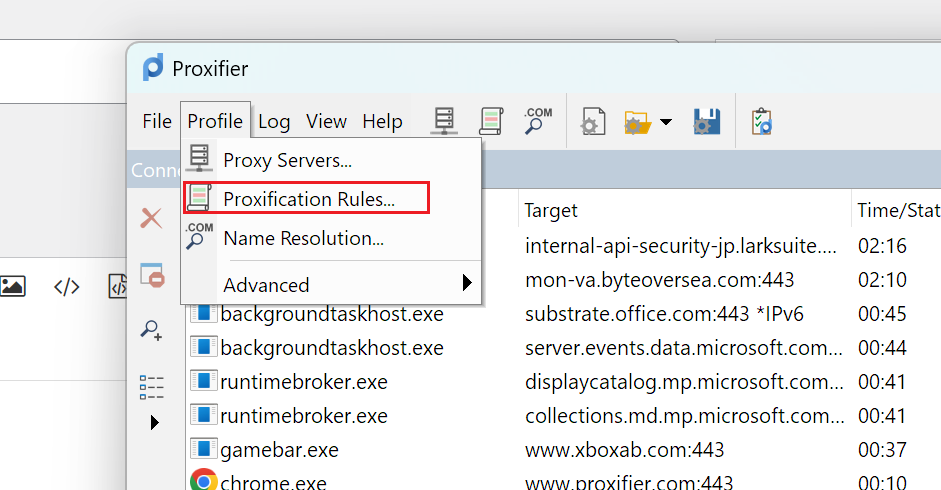Click target mon-va.byteoversea.com:443

click(x=660, y=280)
